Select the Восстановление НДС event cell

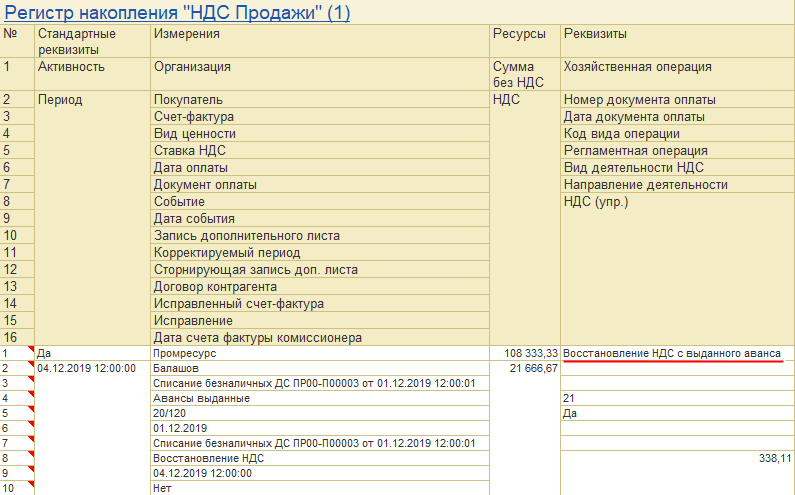(x=320, y=458)
